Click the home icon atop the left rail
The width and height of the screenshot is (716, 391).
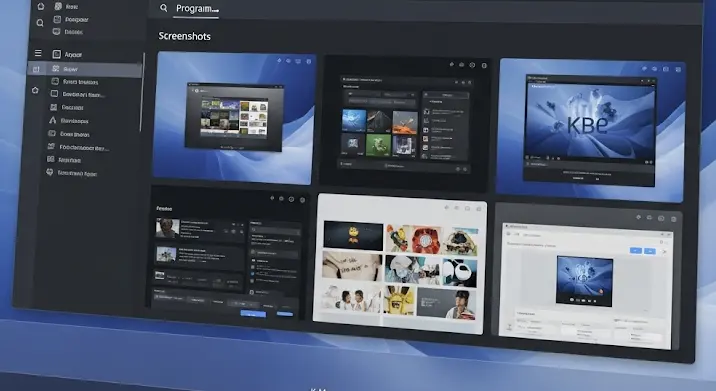(41, 6)
